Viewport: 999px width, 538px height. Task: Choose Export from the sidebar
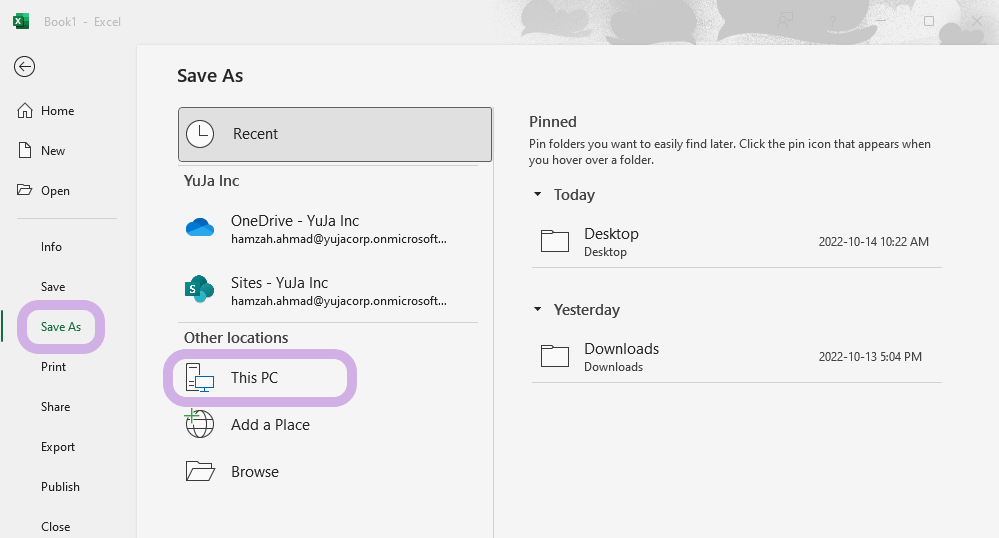pyautogui.click(x=58, y=447)
